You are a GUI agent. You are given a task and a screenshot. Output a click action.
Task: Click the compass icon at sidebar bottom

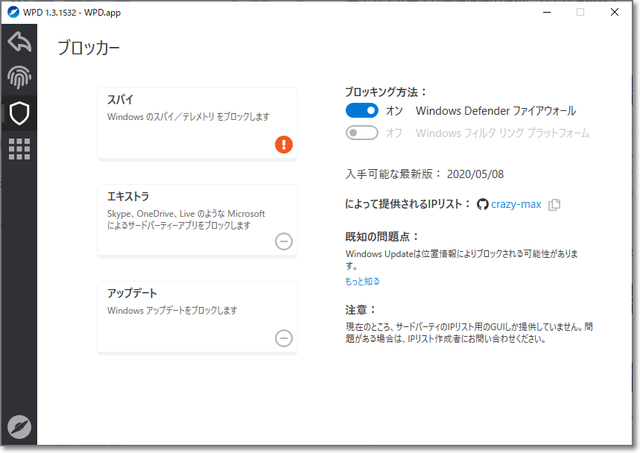point(19,426)
